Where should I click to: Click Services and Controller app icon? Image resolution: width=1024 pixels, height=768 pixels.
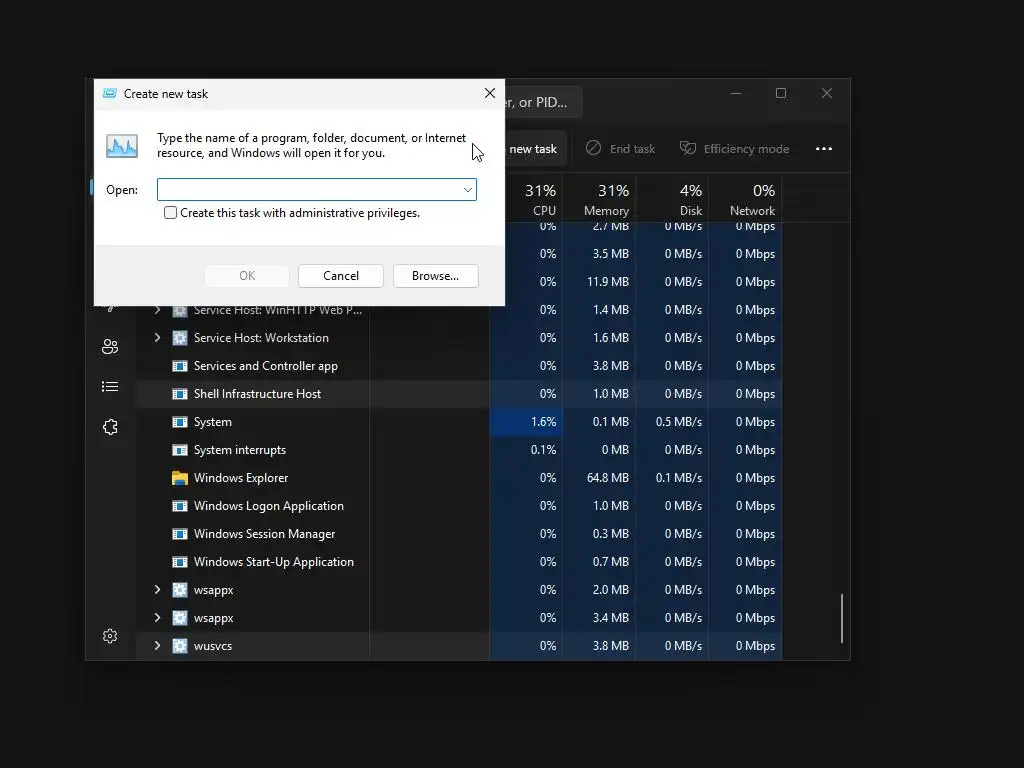point(180,366)
